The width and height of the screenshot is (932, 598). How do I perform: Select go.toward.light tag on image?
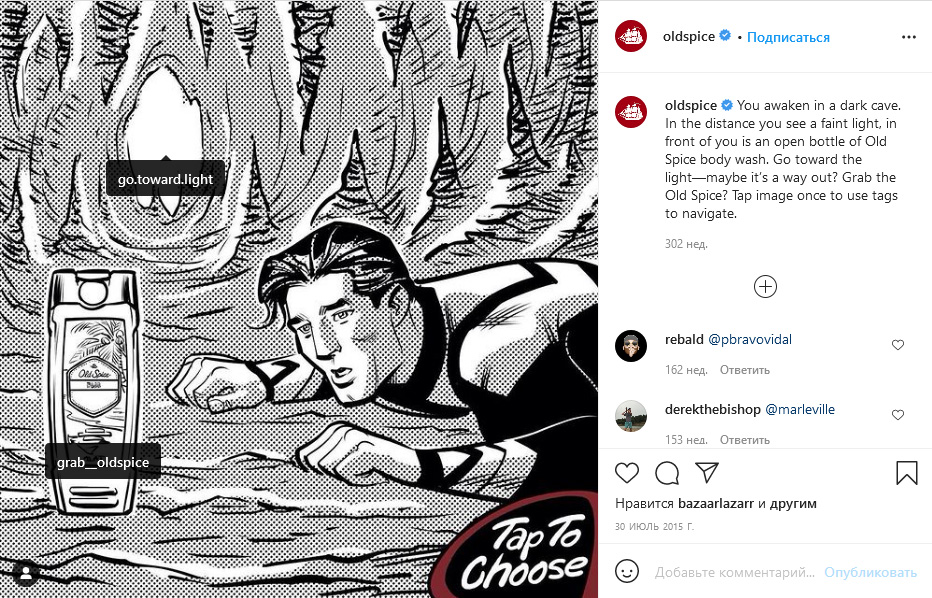[x=165, y=179]
